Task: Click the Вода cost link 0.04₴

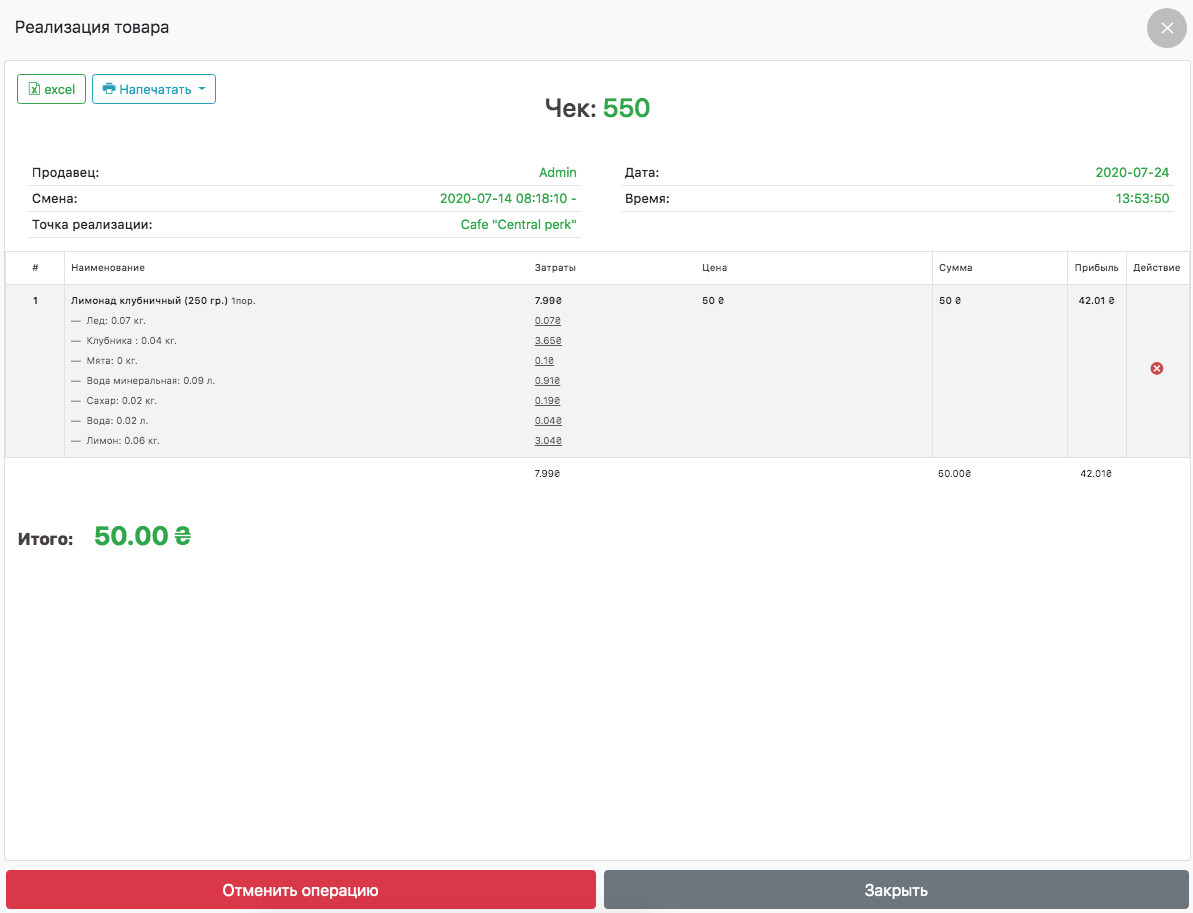Action: (547, 421)
